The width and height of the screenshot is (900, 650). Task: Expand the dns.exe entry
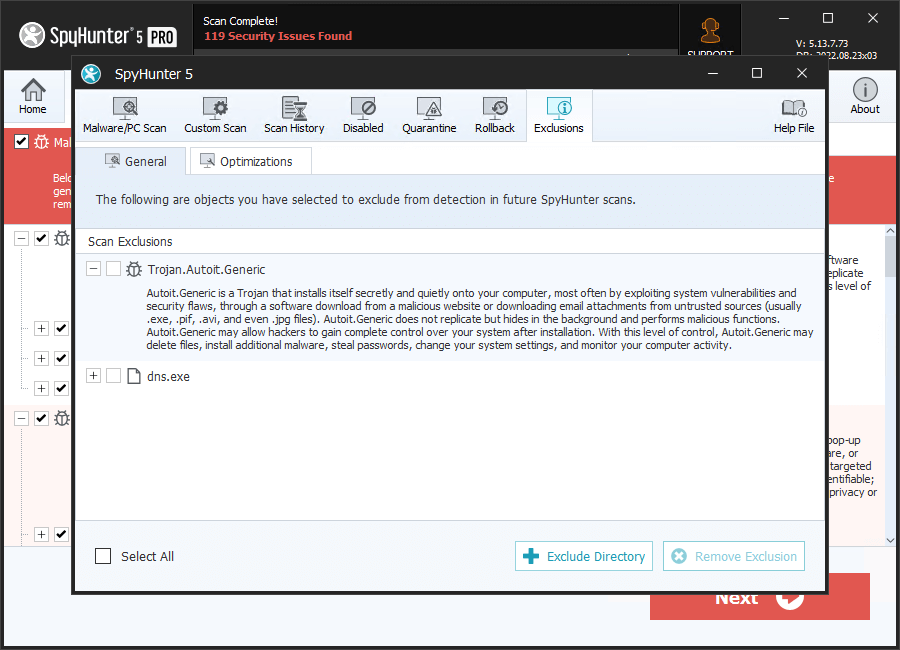click(94, 376)
